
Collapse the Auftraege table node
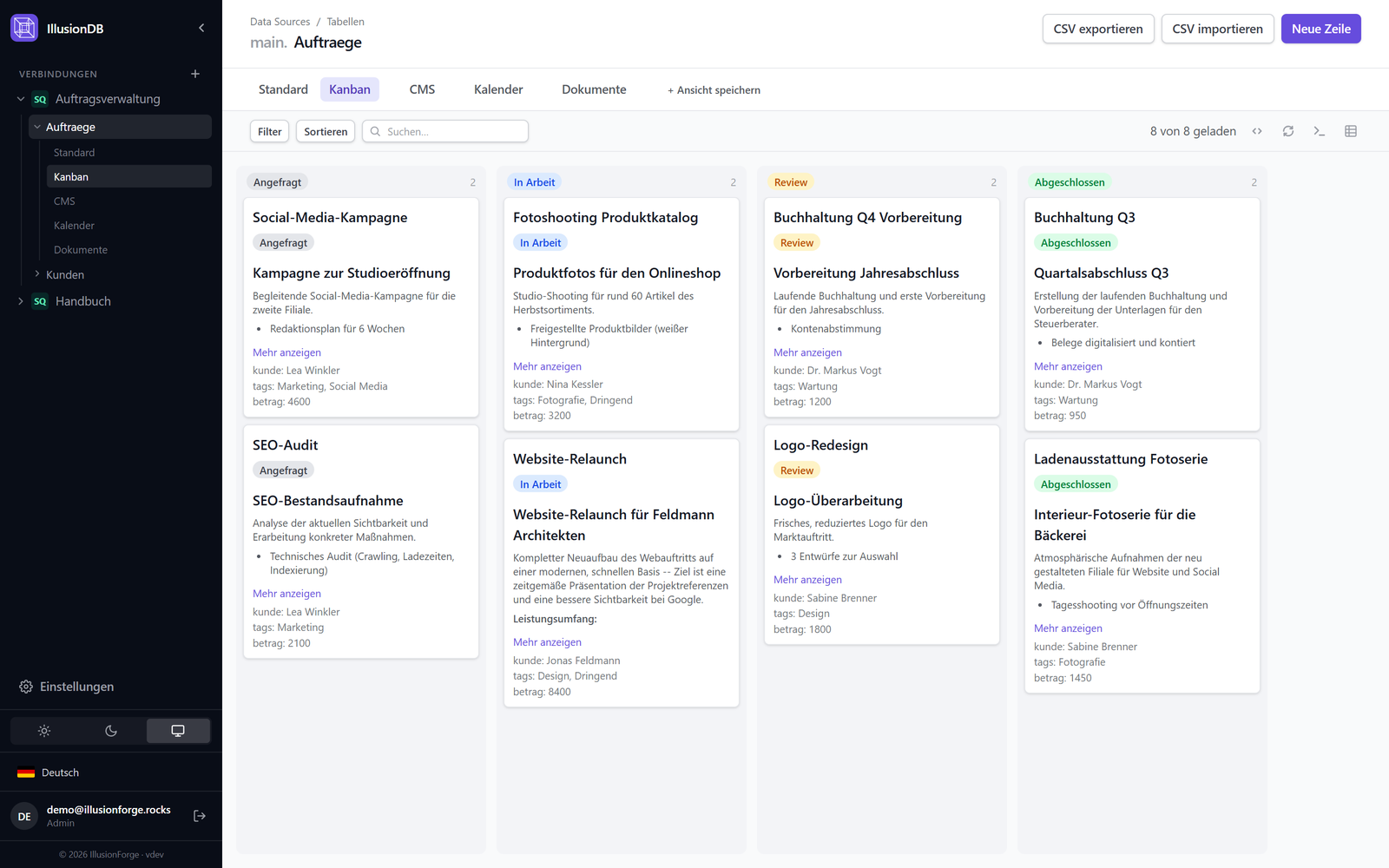tap(37, 127)
